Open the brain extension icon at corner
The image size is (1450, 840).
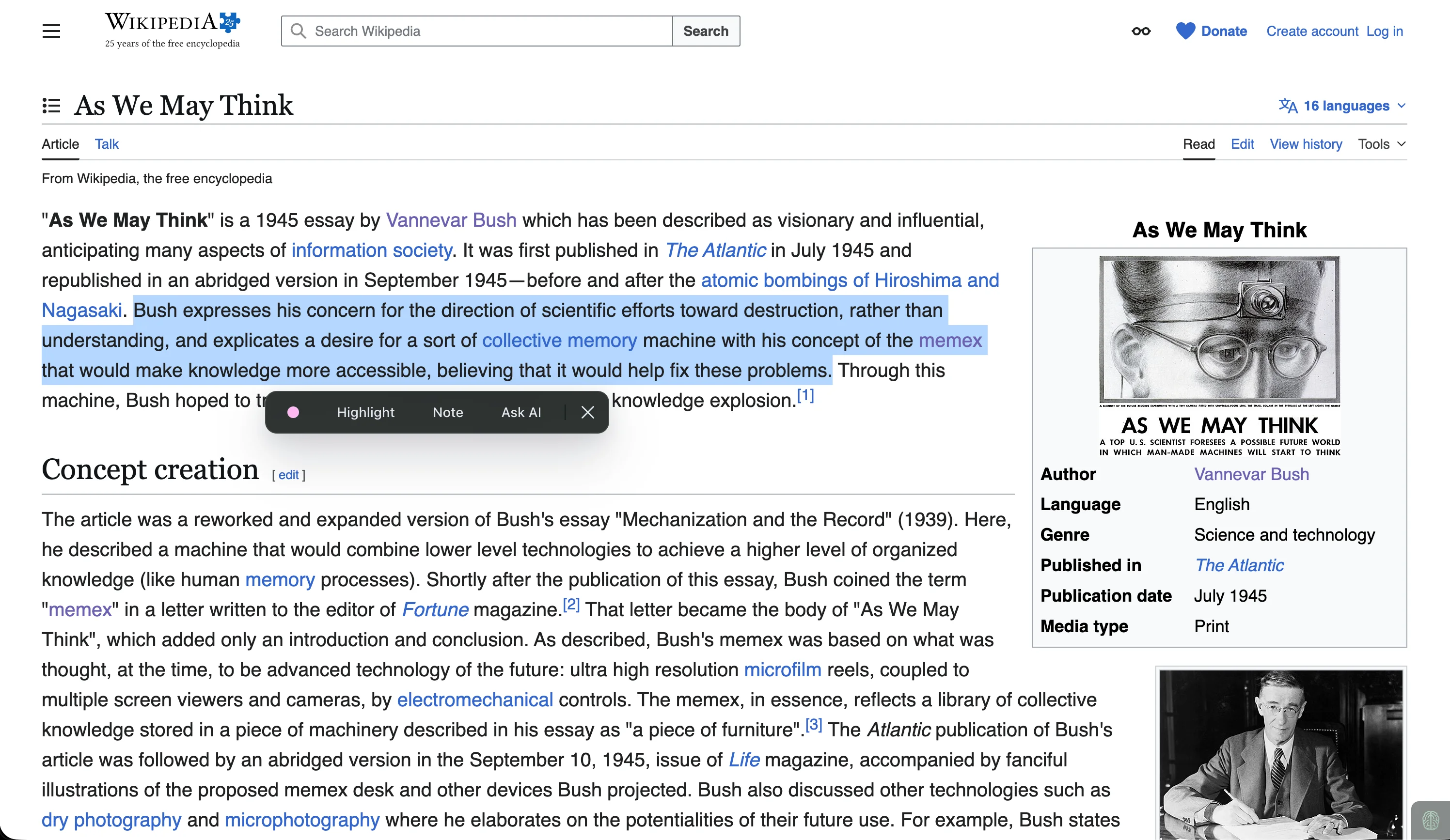point(1431,821)
